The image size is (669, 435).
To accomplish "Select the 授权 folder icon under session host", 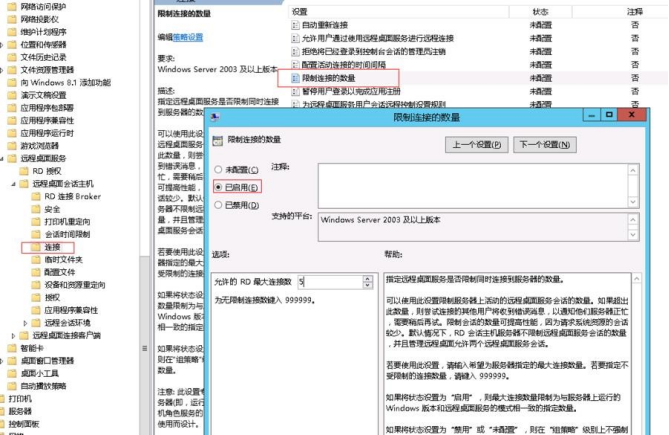I will point(36,298).
